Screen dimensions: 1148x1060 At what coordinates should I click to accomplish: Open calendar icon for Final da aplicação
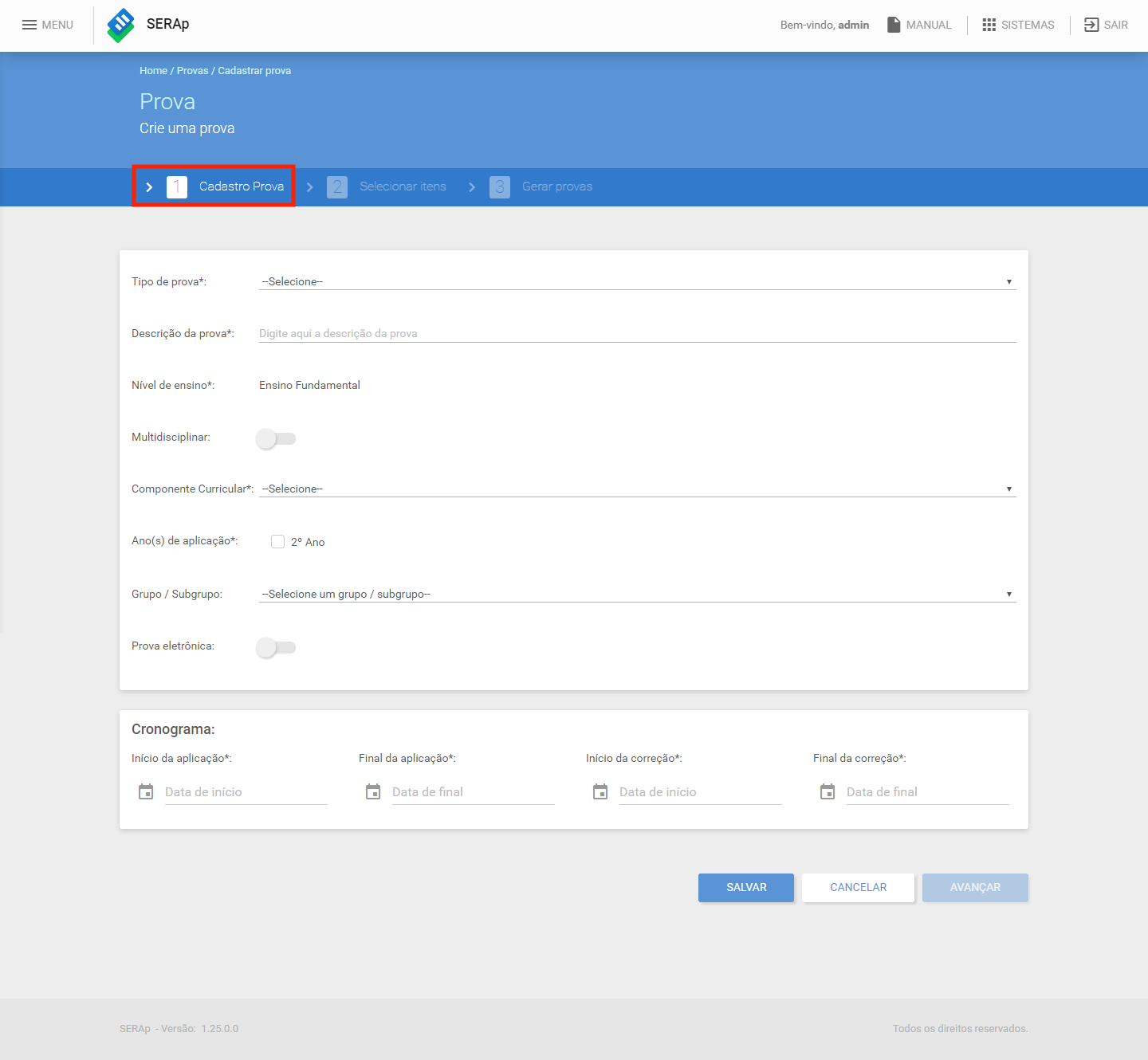tap(373, 791)
